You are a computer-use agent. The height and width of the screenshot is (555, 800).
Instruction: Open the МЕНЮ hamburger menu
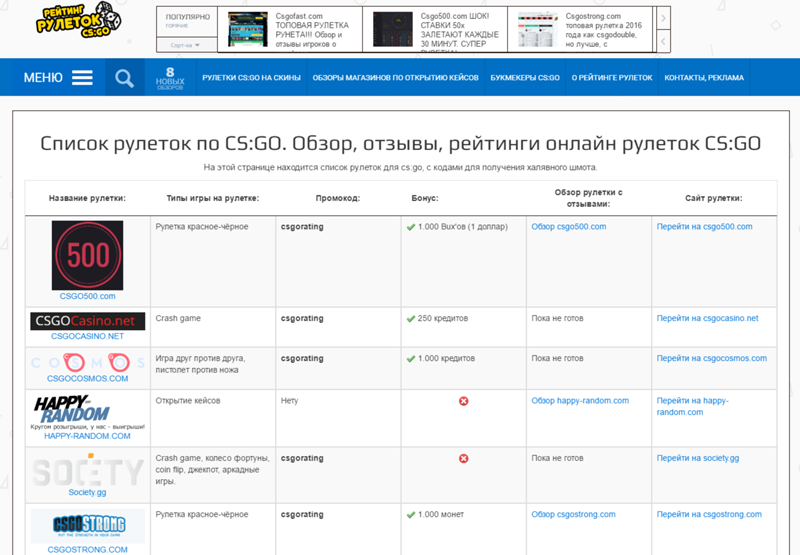(x=58, y=78)
